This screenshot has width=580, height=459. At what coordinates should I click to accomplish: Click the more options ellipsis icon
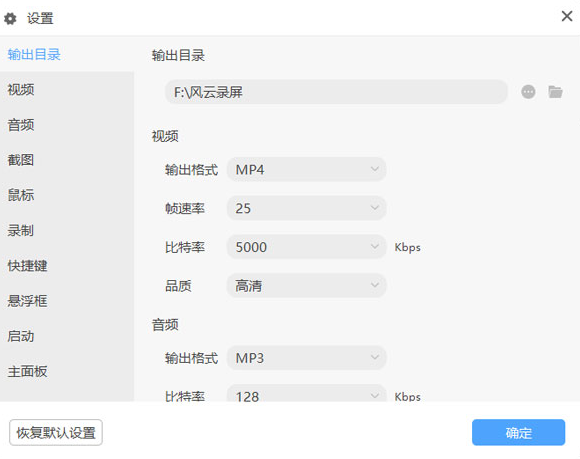coord(528,91)
